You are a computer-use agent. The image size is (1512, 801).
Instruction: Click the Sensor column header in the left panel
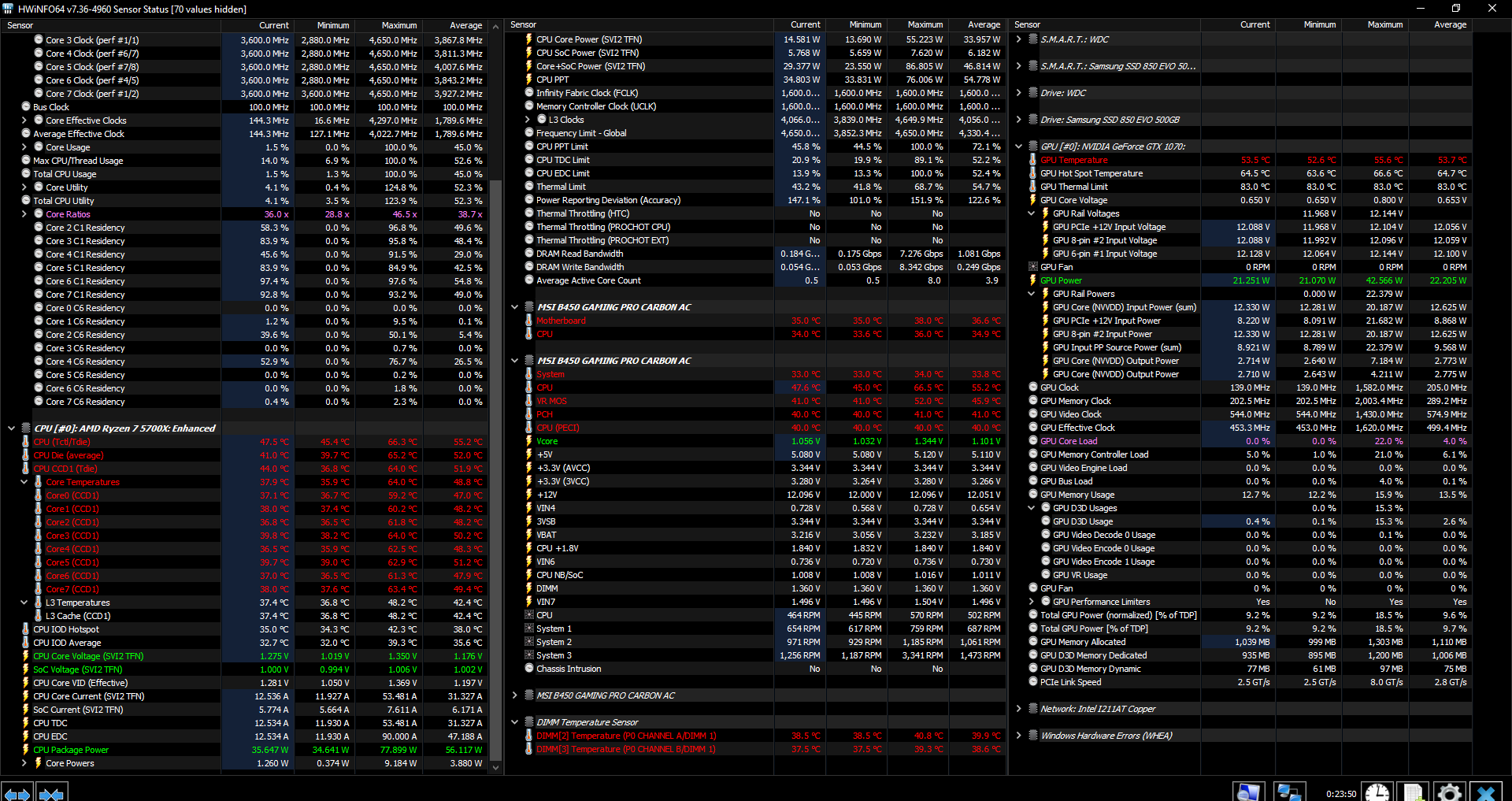(110, 25)
